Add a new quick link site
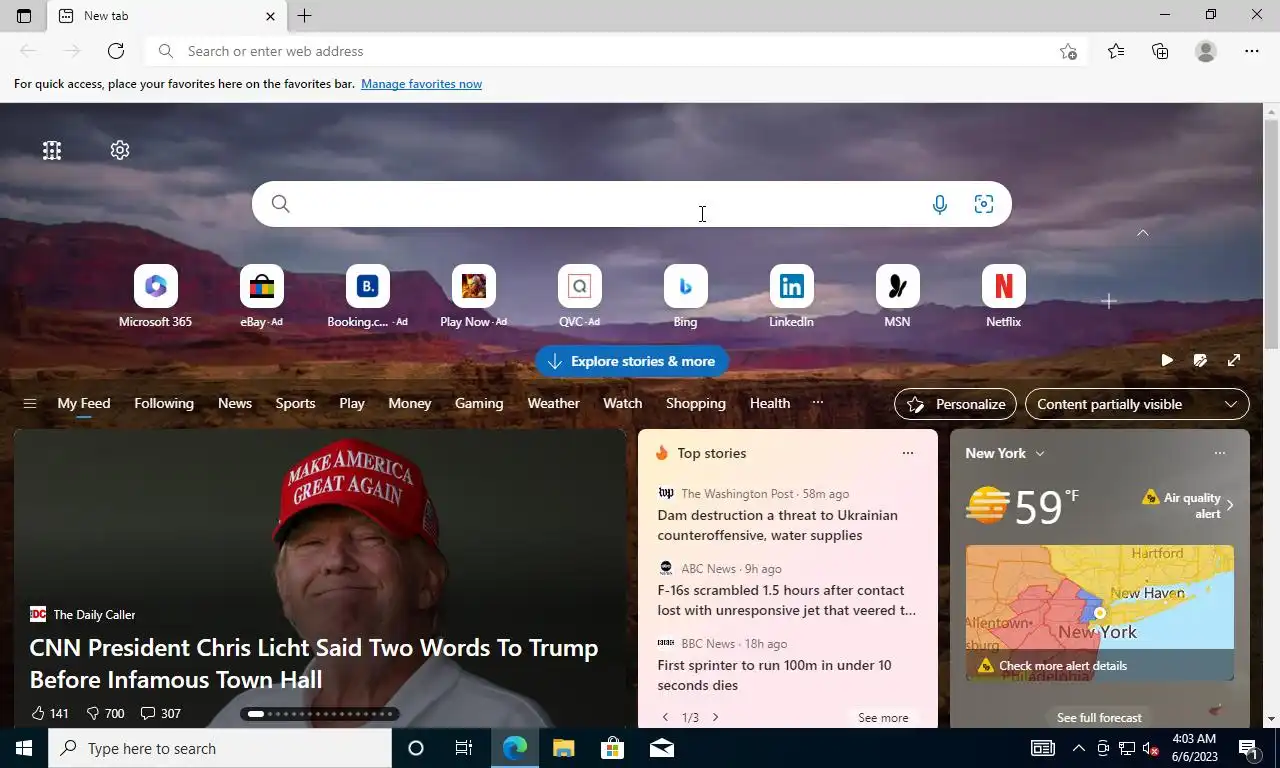 coord(1108,301)
